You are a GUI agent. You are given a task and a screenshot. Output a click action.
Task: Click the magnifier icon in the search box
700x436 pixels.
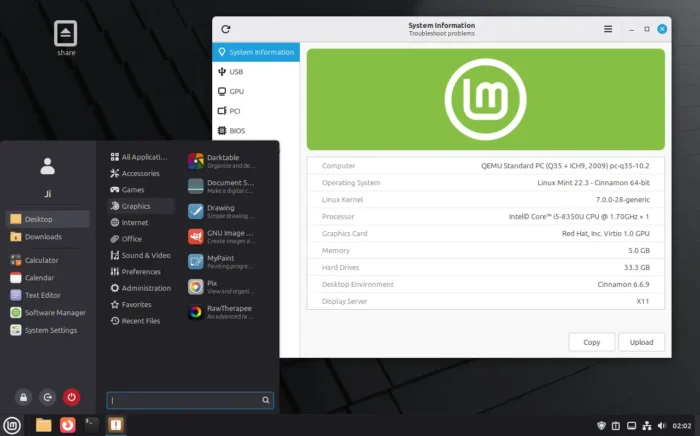[x=266, y=400]
